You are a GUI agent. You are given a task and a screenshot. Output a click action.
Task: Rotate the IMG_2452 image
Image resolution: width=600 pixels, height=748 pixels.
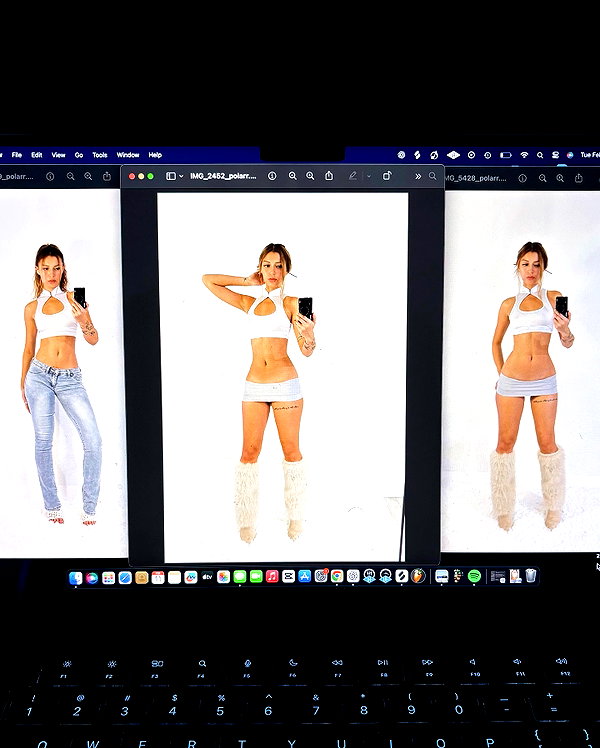coord(387,176)
